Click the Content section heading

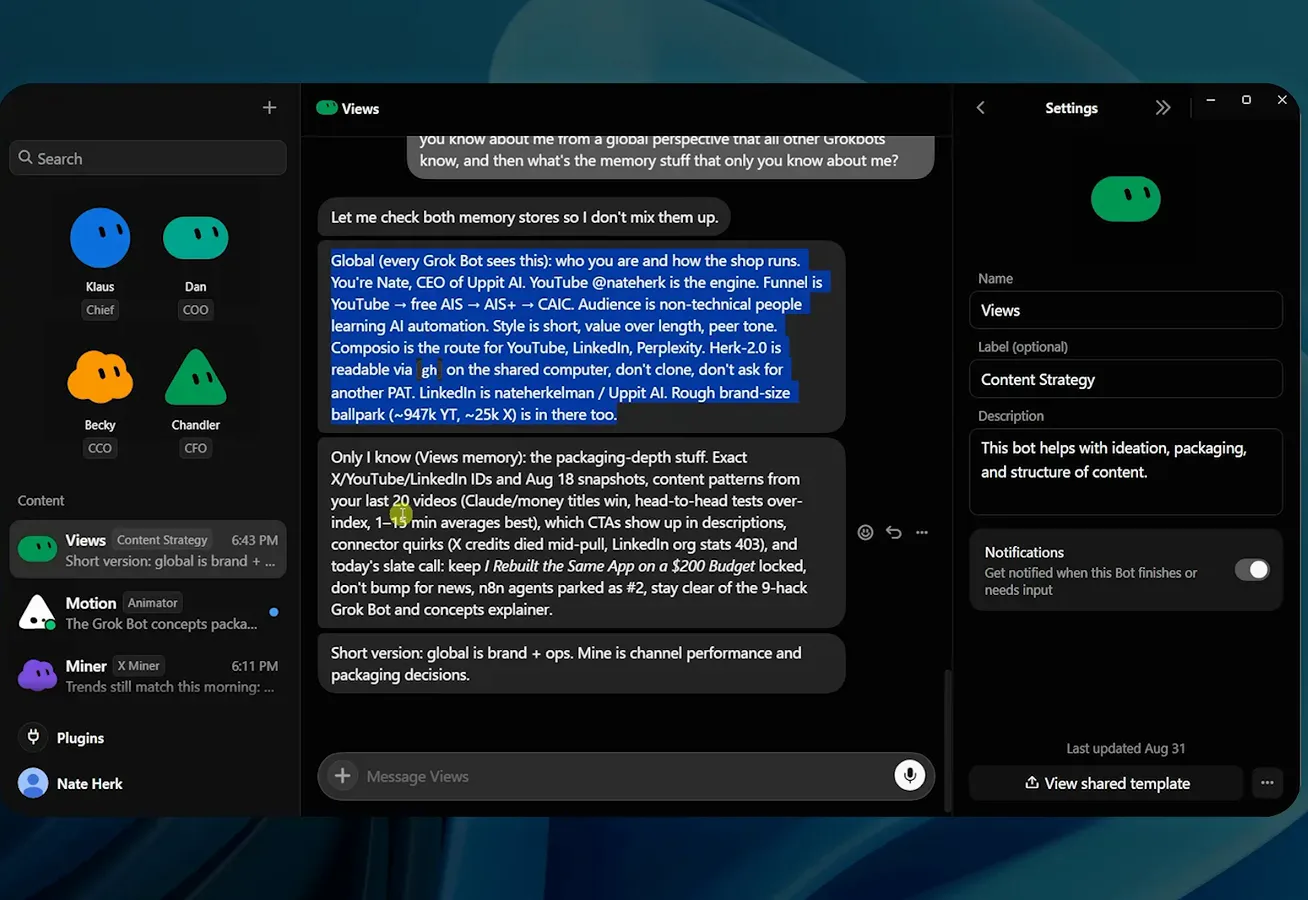(x=41, y=500)
